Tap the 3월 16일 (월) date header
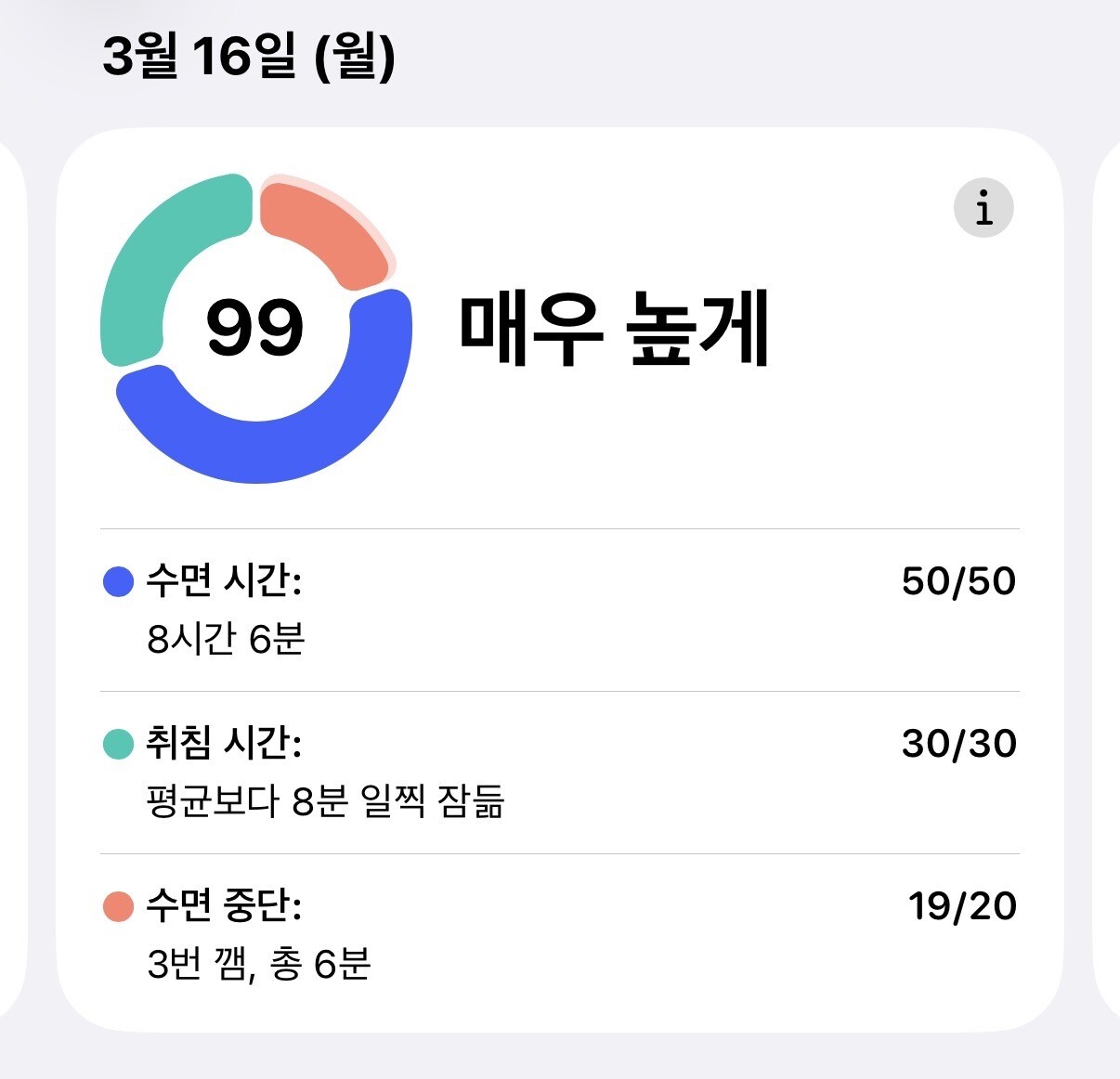Viewport: 1120px width, 1079px height. coord(249,58)
